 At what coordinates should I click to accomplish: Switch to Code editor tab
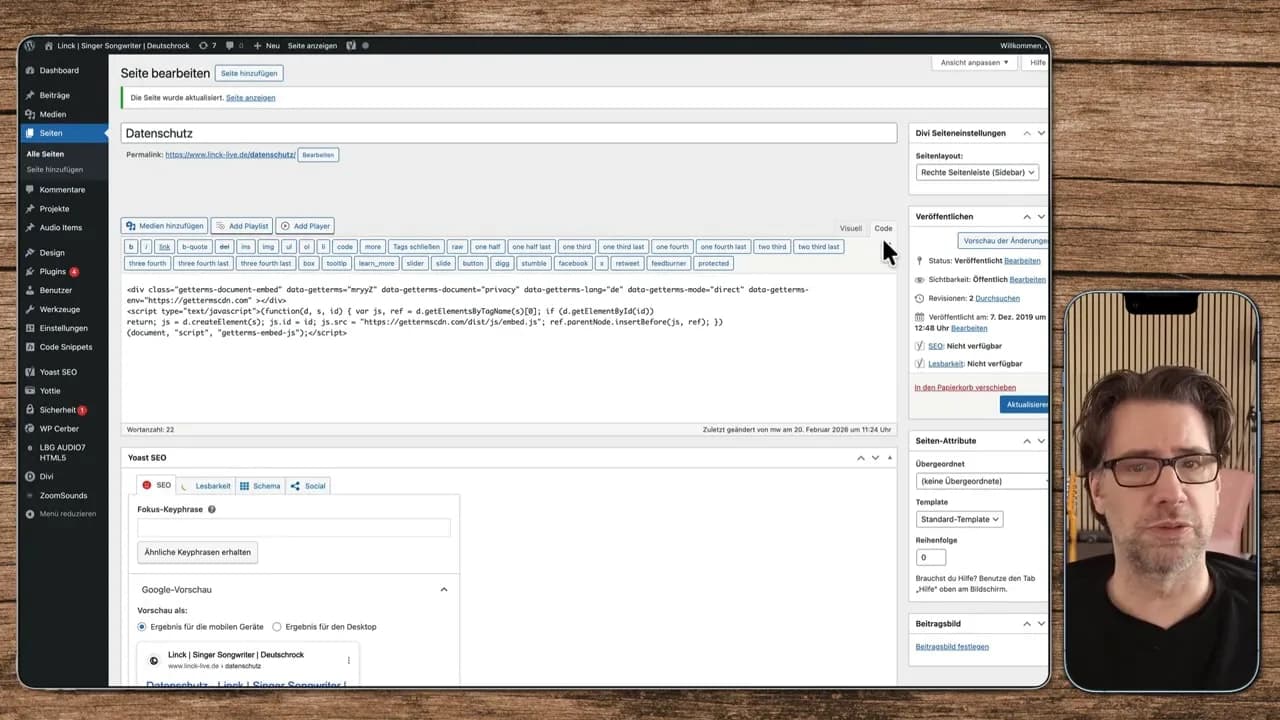pos(883,228)
